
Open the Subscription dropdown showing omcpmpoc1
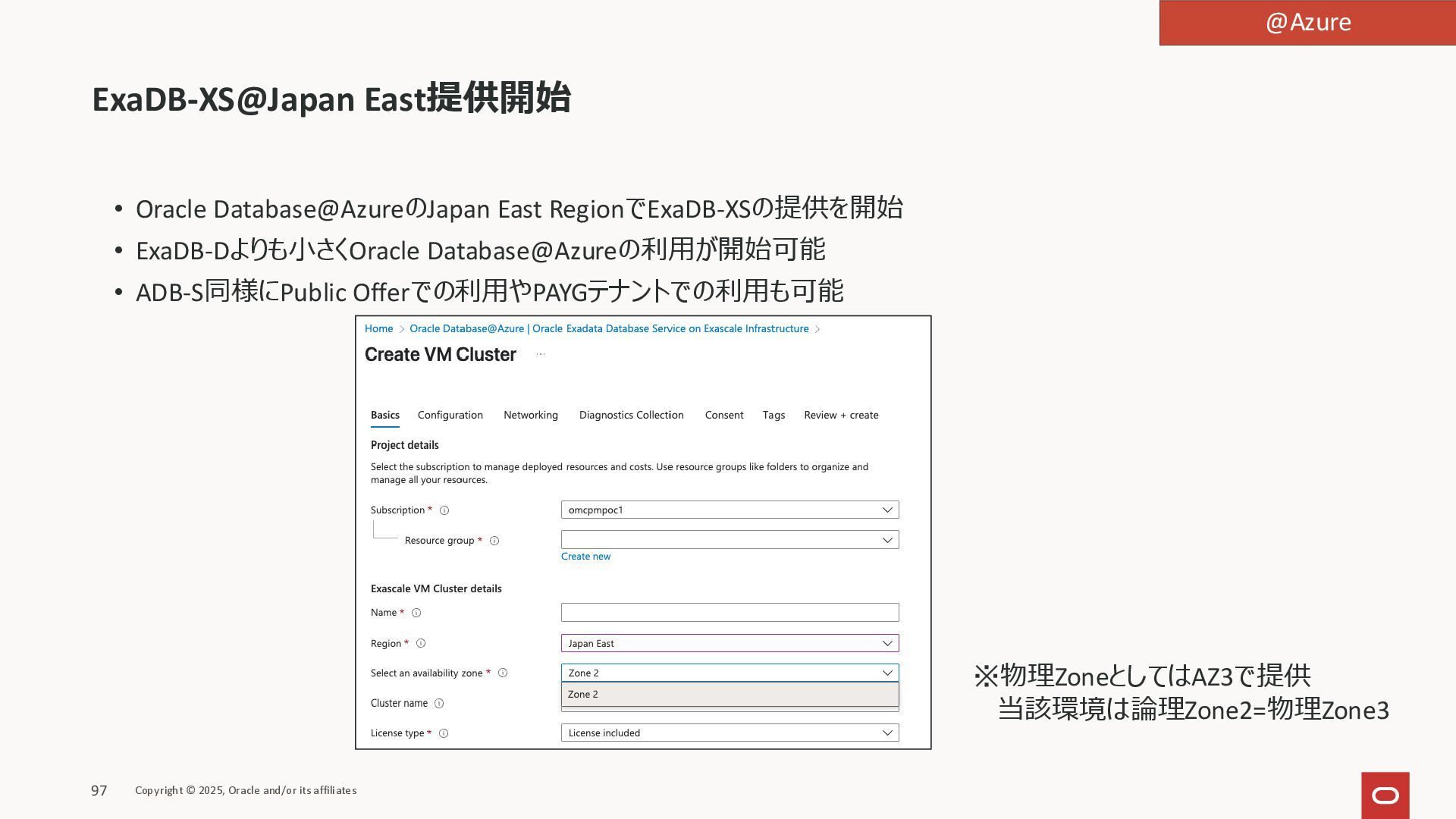730,510
